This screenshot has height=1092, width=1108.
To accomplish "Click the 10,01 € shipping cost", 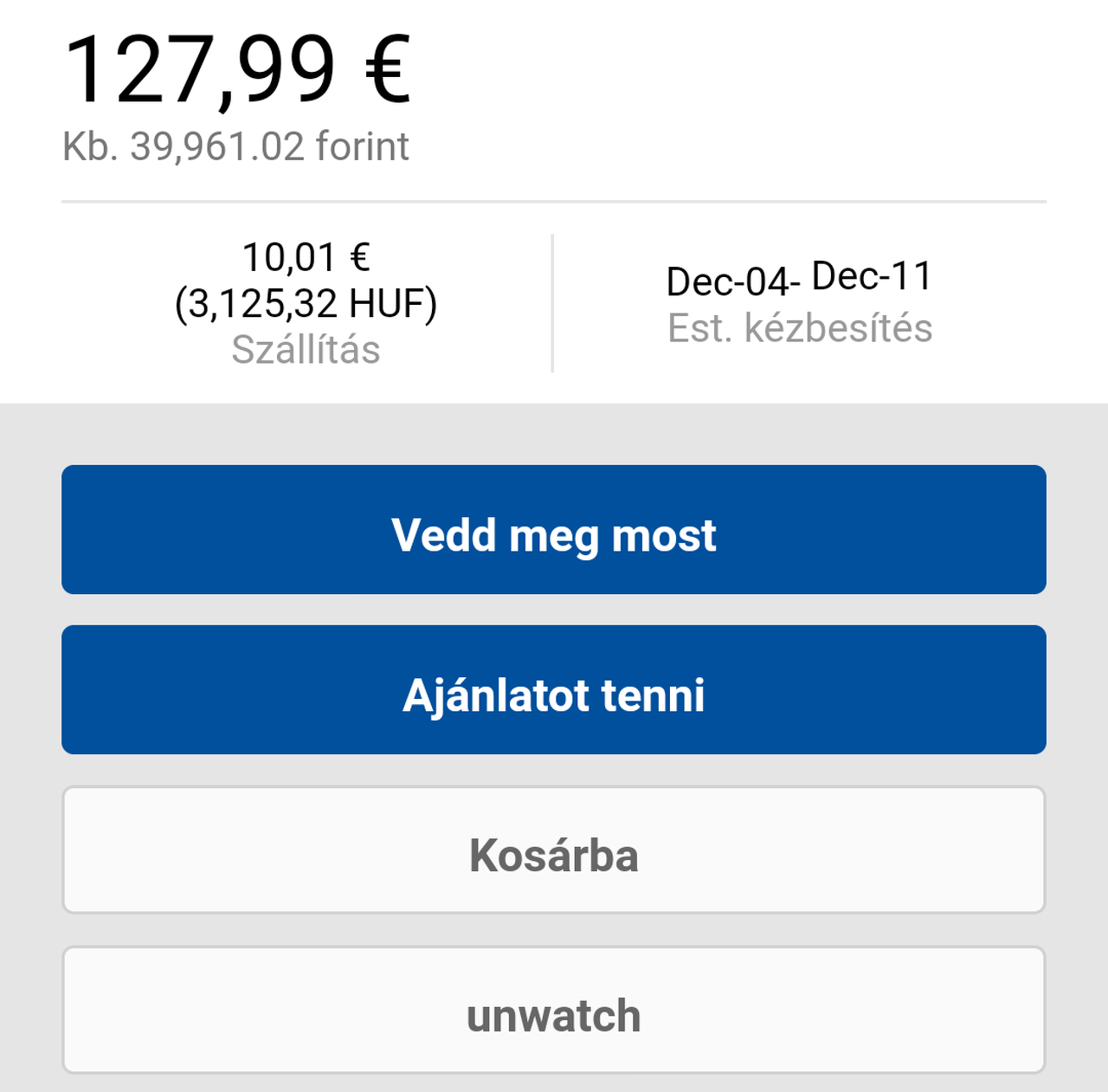I will click(x=306, y=257).
